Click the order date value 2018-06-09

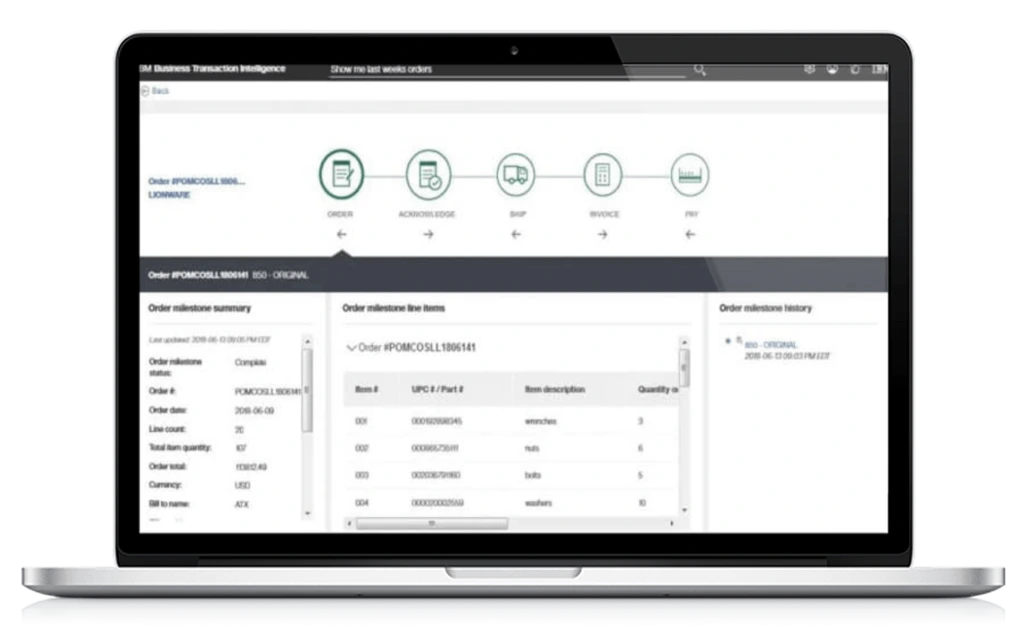(254, 411)
